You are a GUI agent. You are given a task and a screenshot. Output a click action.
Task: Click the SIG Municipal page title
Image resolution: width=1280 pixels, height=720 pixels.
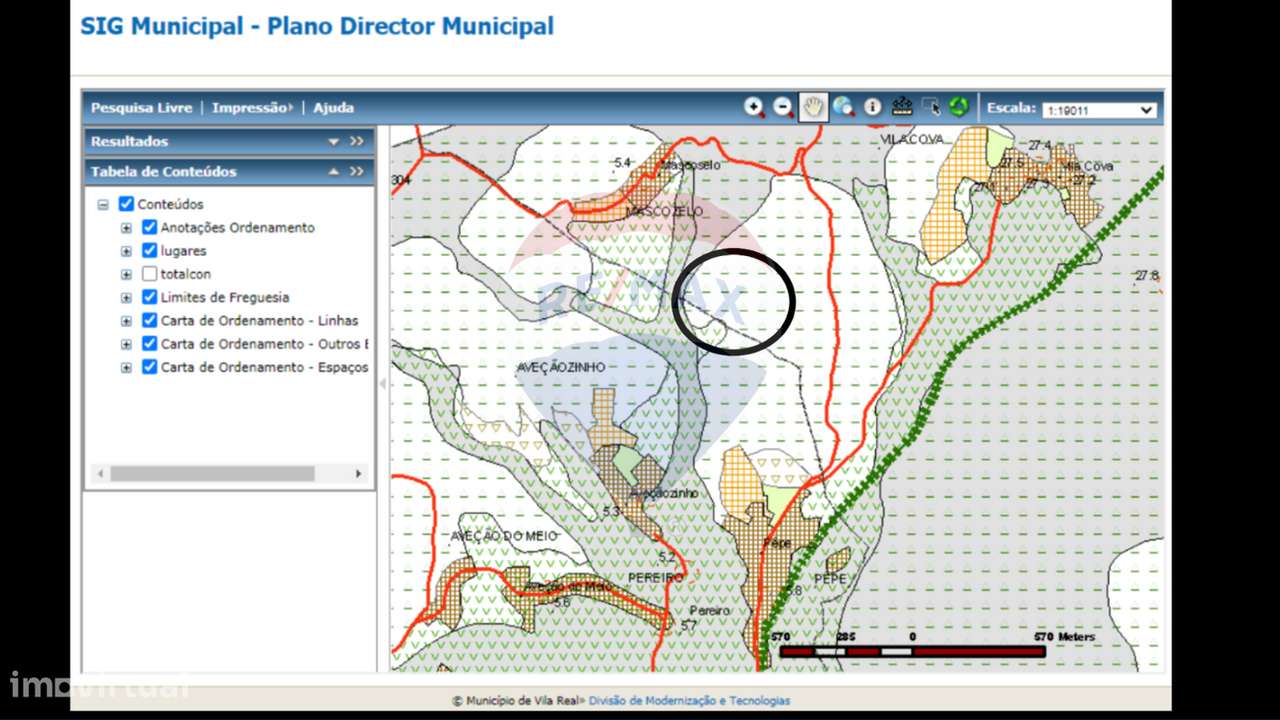click(317, 26)
